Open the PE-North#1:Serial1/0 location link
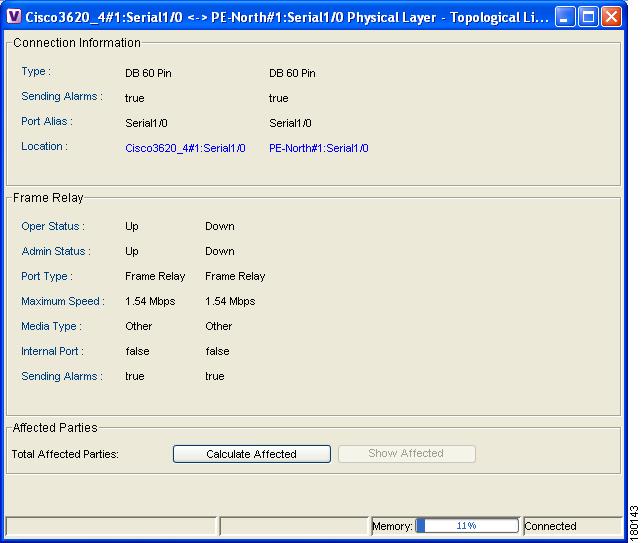 [x=318, y=148]
